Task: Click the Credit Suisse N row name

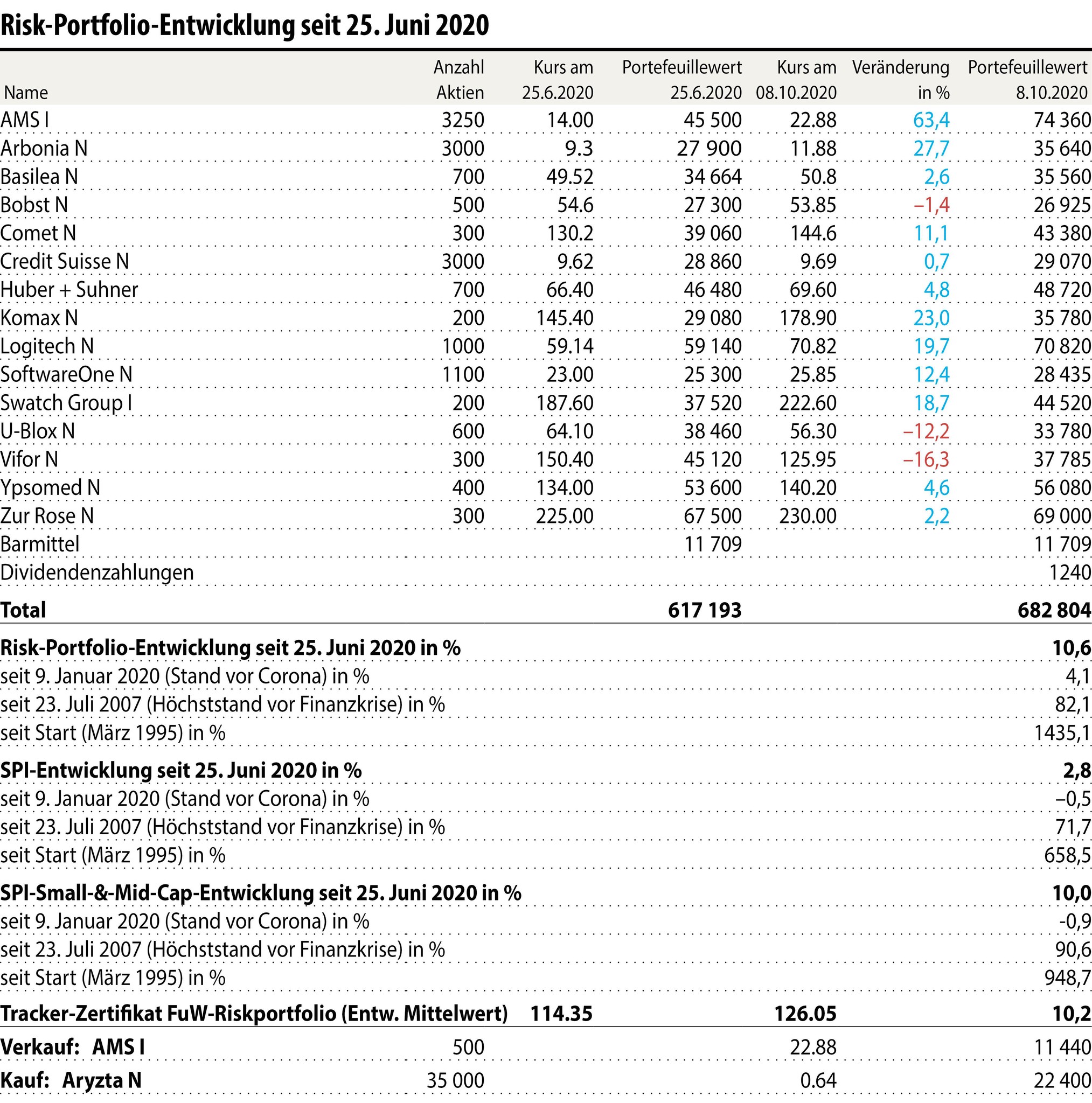Action: coord(65,261)
